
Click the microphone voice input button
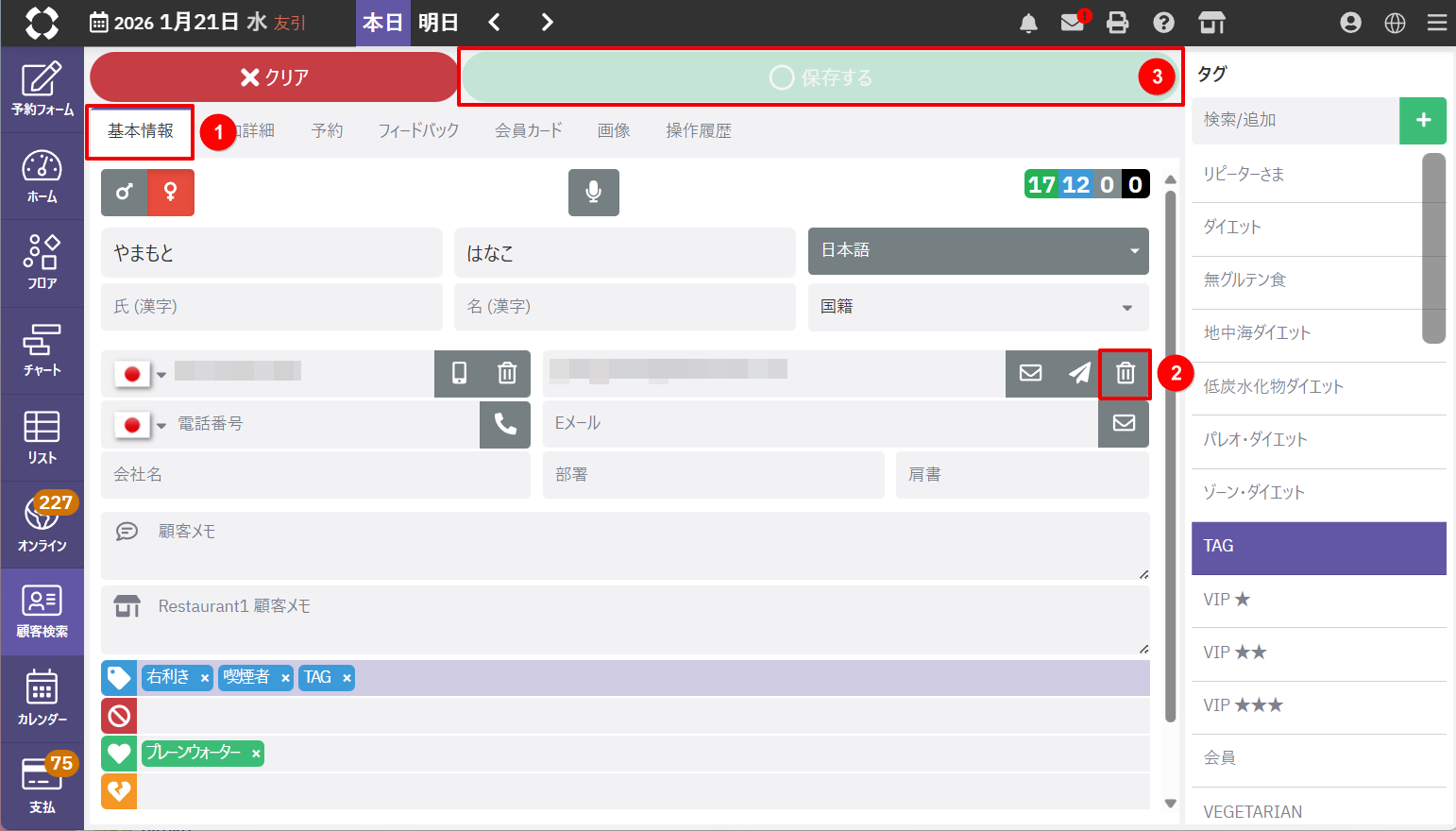pos(594,193)
